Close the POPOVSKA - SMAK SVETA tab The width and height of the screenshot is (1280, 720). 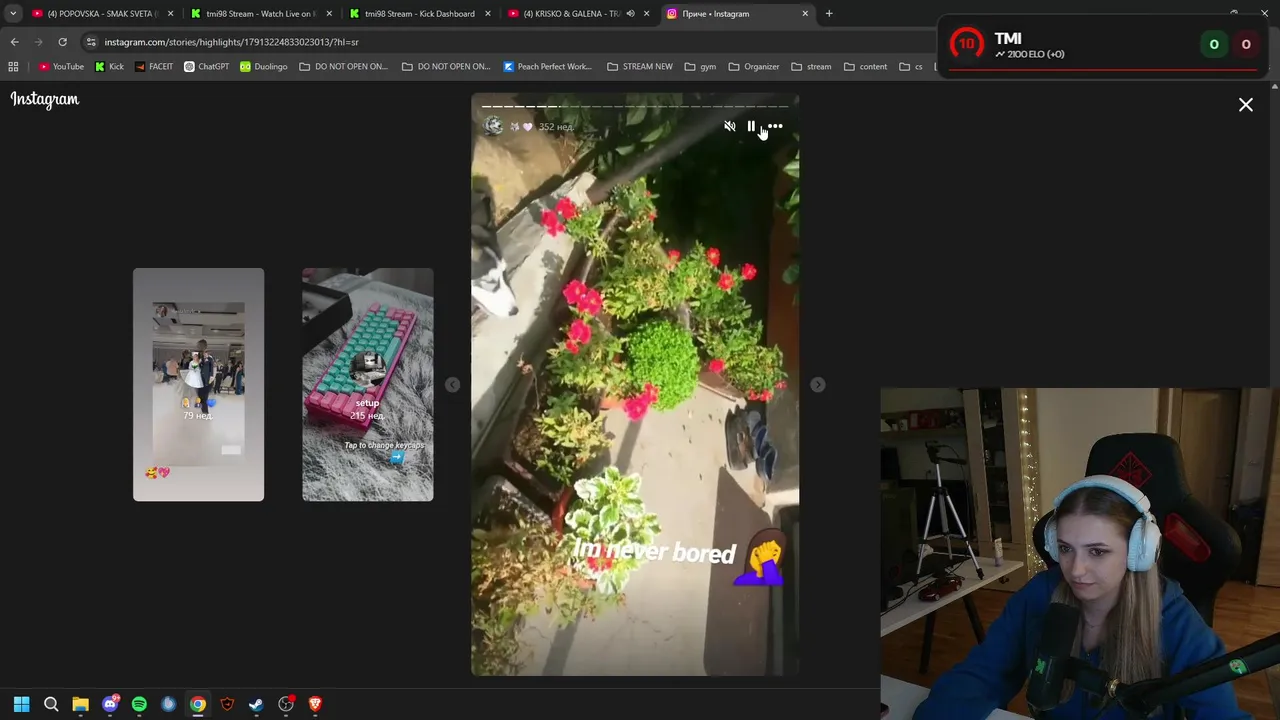tap(171, 14)
